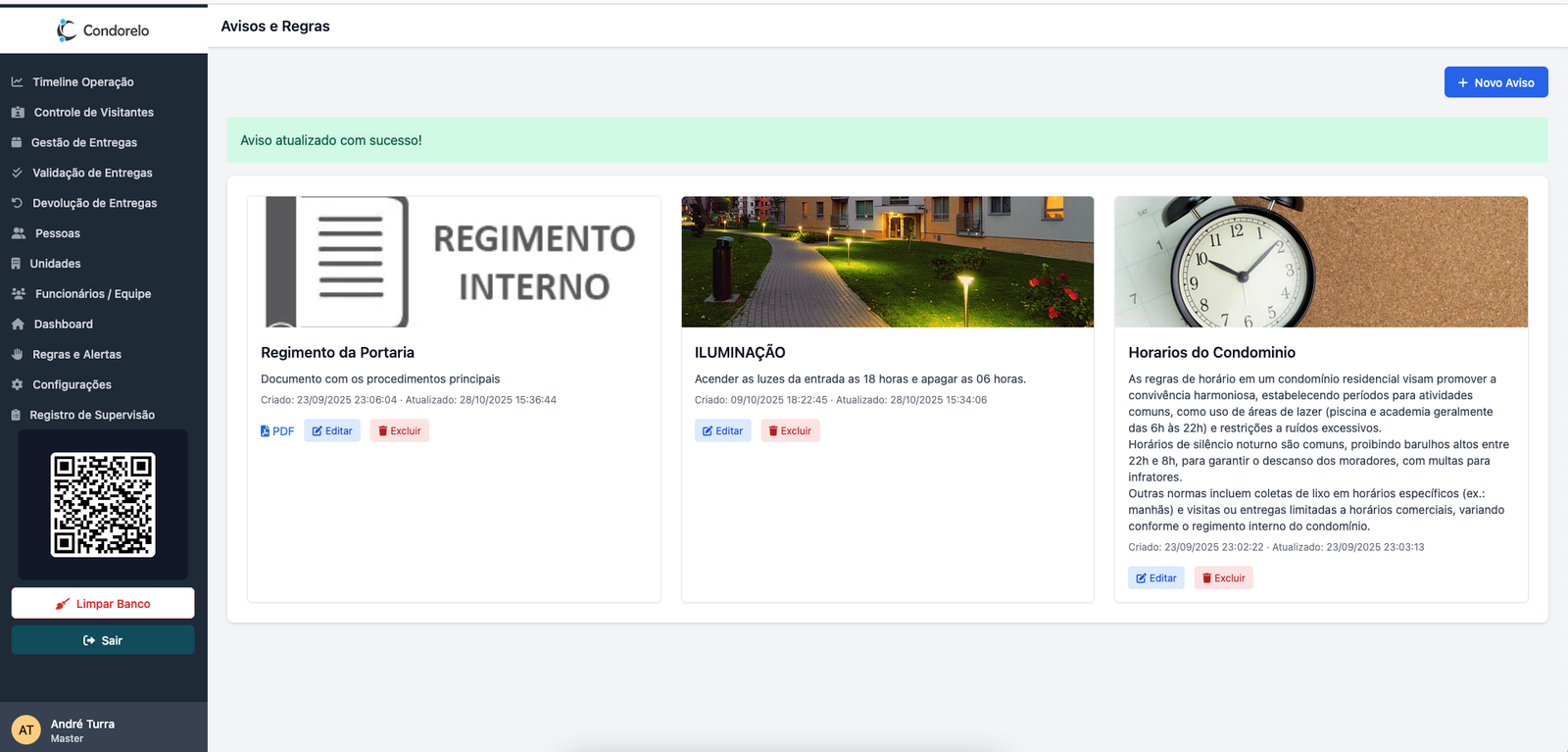The width and height of the screenshot is (1568, 752).
Task: Click the Unidades building icon
Action: tap(16, 264)
